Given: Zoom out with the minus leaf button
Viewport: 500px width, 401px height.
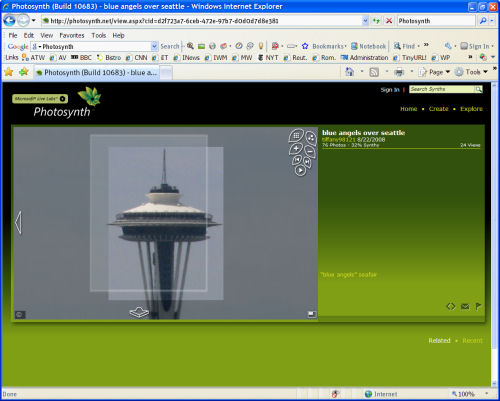Looking at the screenshot, I should [x=310, y=152].
